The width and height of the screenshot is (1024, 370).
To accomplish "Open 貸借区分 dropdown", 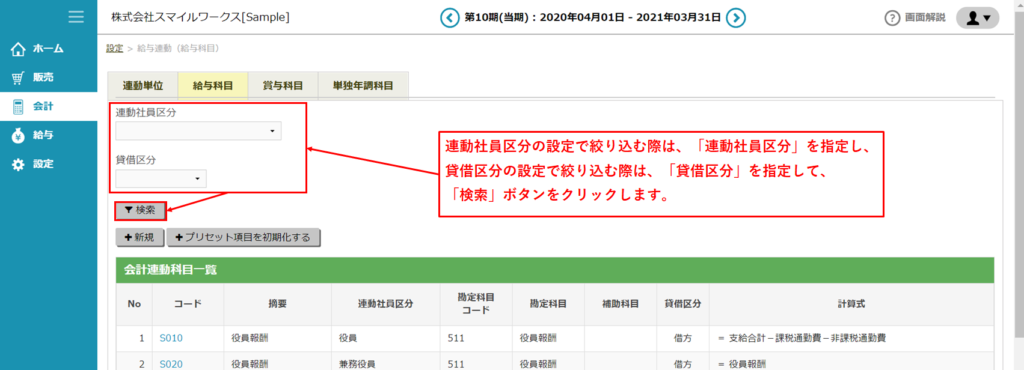I will [161, 179].
